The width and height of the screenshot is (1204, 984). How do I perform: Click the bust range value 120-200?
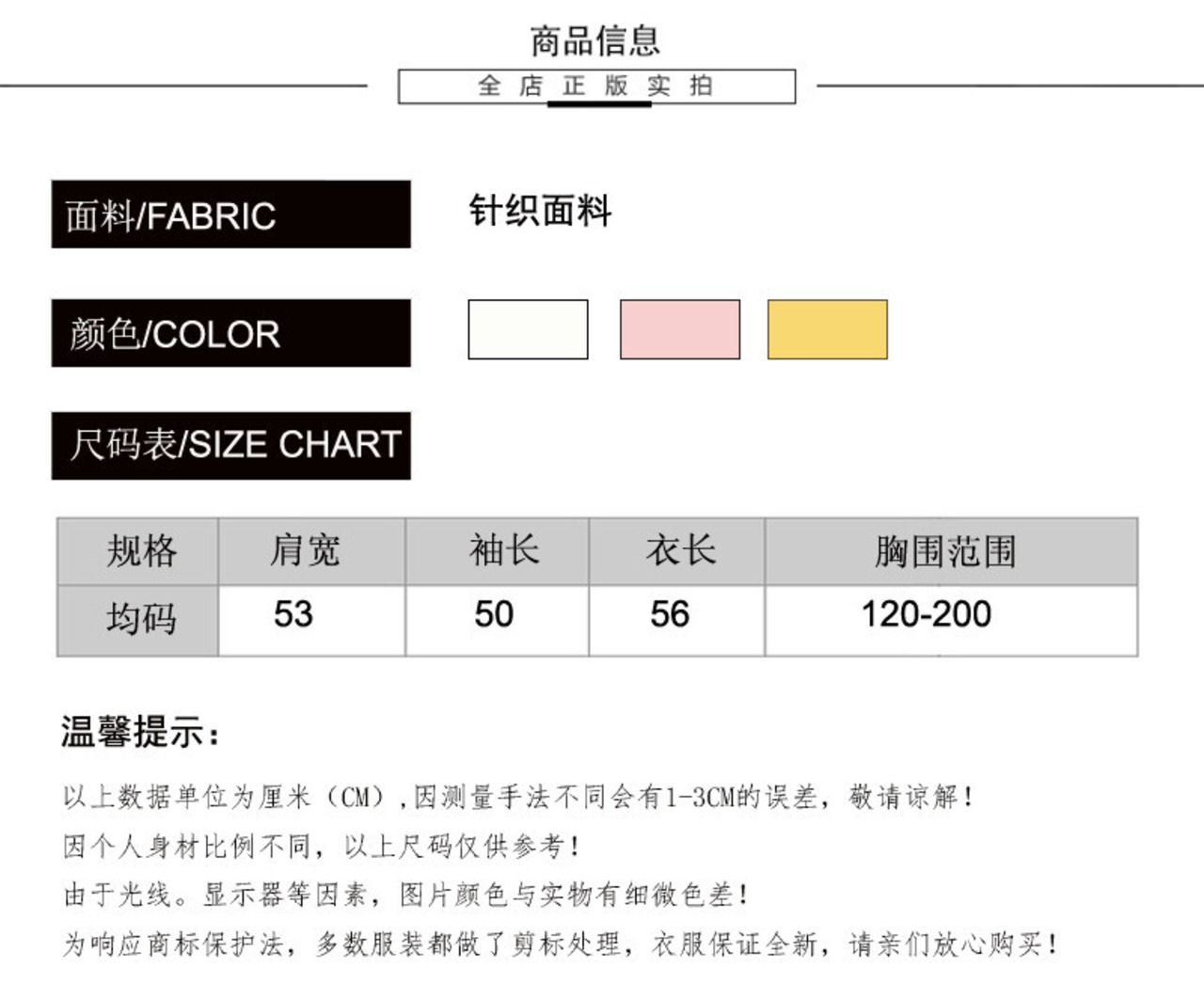coord(927,615)
